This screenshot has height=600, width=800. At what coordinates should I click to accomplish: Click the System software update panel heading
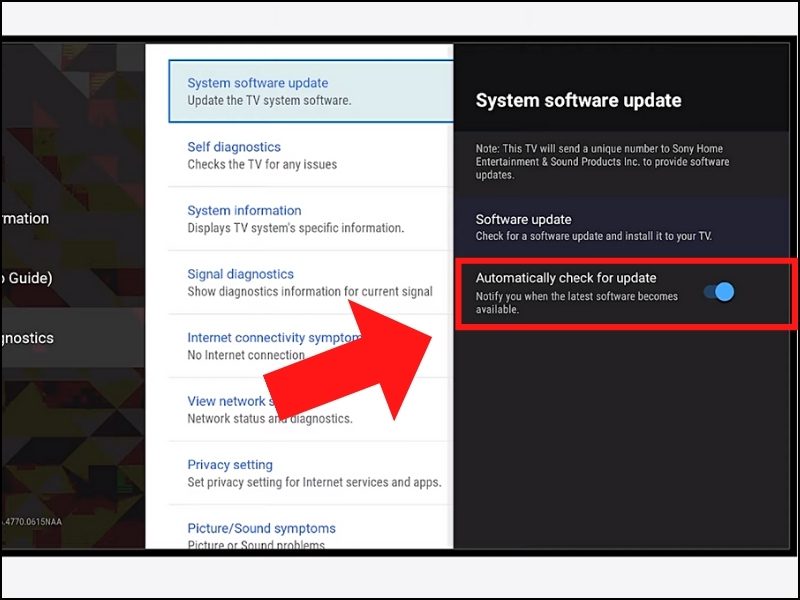point(578,100)
